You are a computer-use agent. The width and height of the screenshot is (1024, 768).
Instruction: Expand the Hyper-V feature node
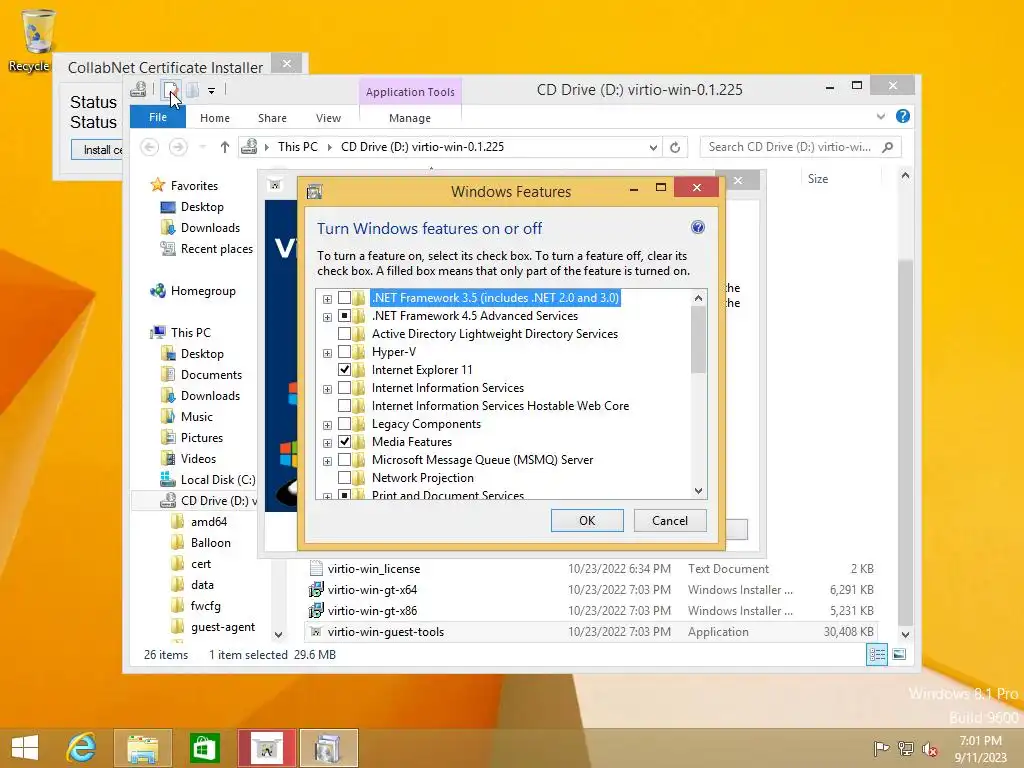[x=327, y=353]
